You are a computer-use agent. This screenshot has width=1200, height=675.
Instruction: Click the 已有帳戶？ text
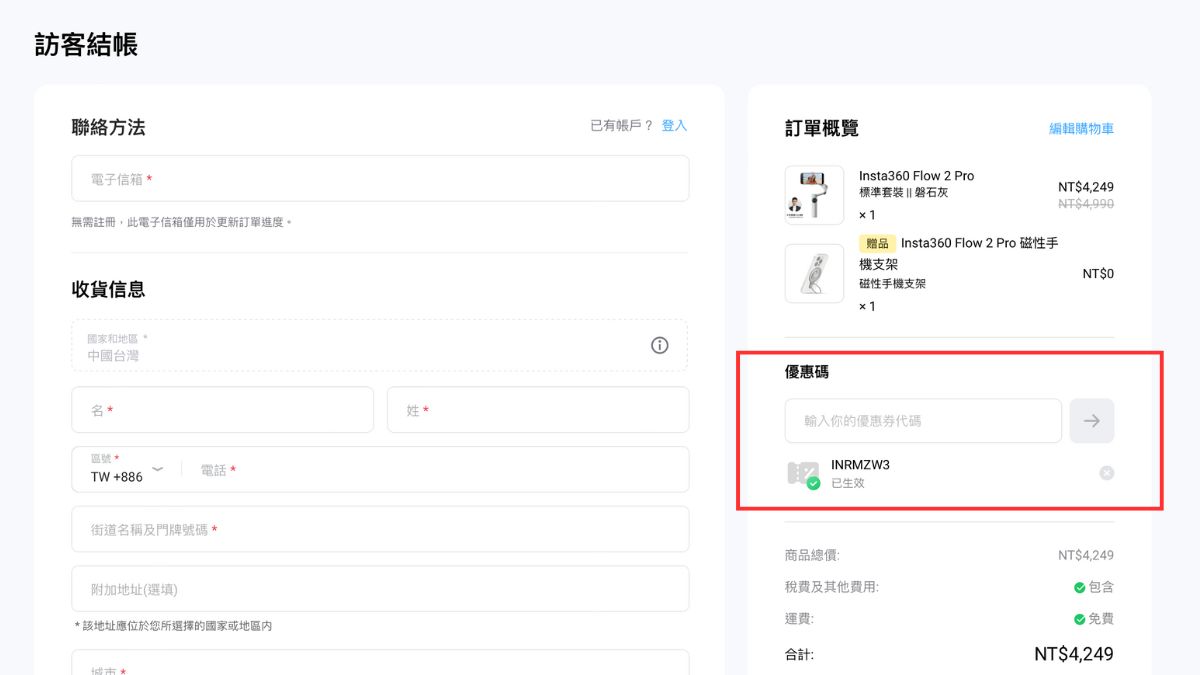tap(621, 126)
